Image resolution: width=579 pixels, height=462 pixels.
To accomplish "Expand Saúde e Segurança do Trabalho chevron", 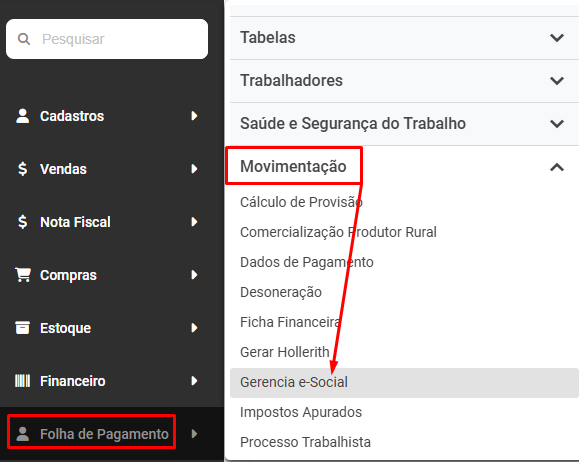I will point(557,123).
